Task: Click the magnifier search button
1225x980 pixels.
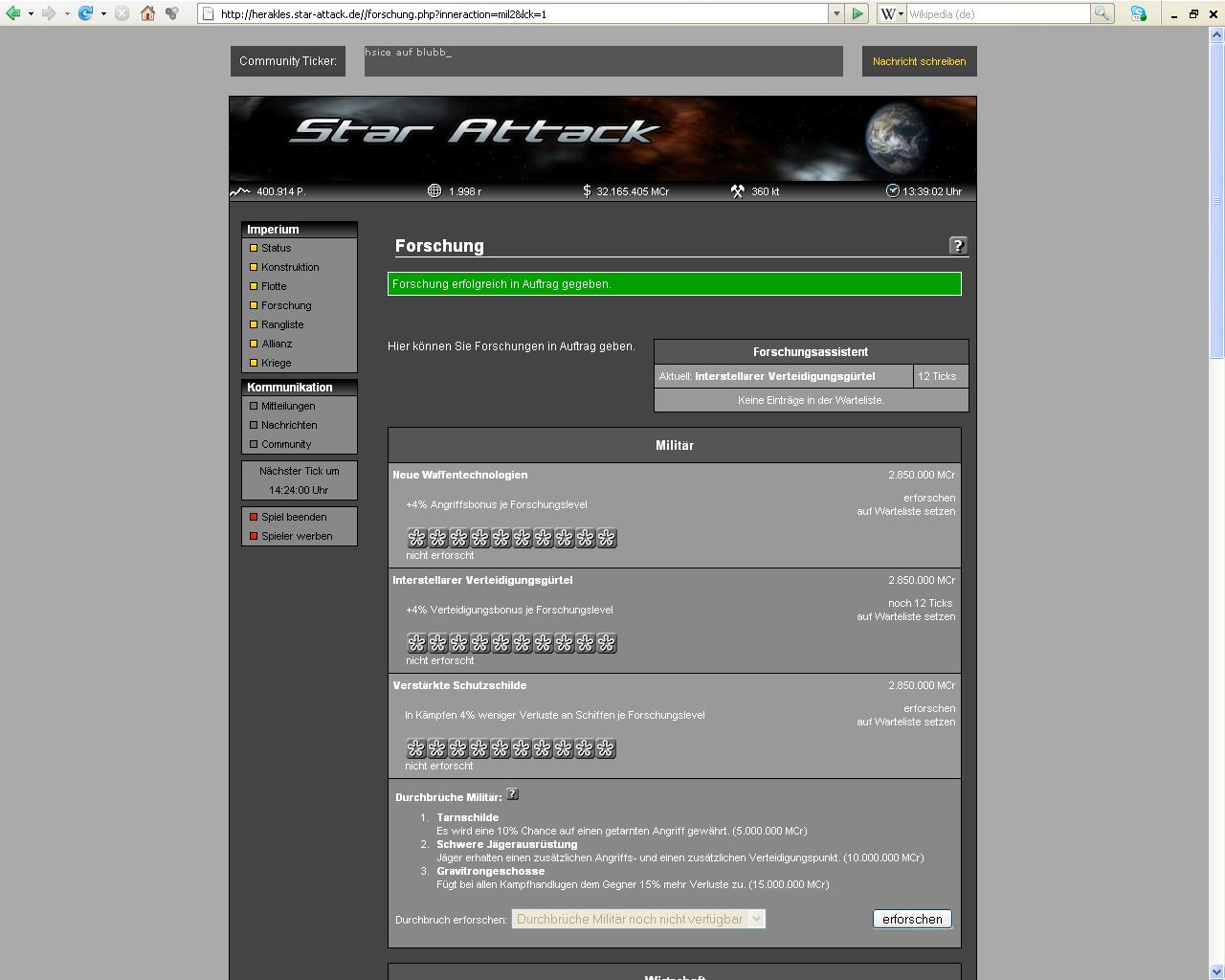Action: click(x=1102, y=13)
